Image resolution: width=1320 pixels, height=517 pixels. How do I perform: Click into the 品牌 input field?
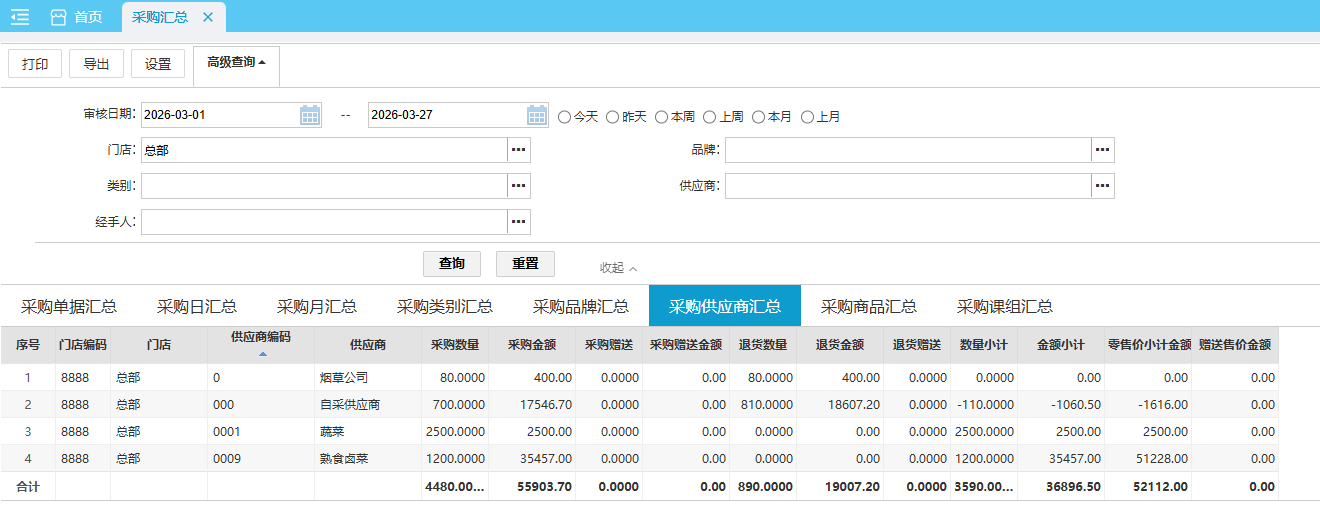click(907, 150)
